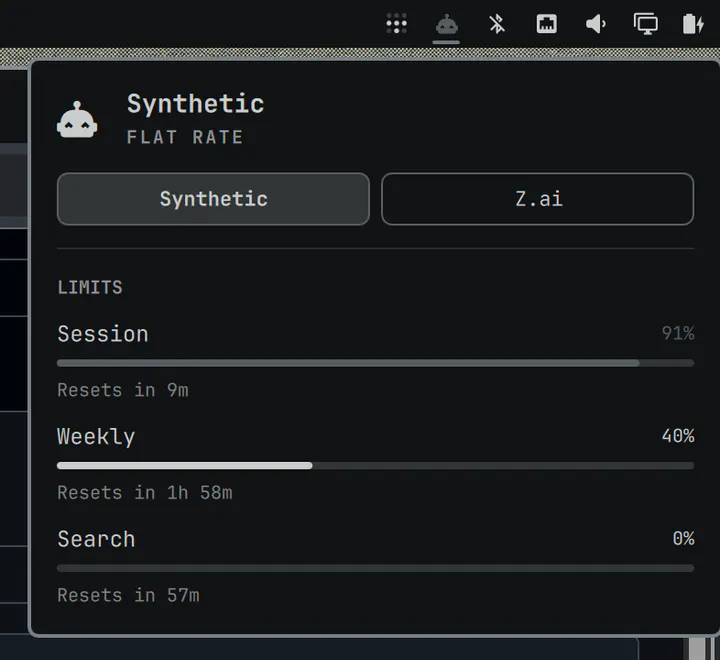This screenshot has width=720, height=660.
Task: Click the 'Resets in 9m' text
Action: click(123, 390)
